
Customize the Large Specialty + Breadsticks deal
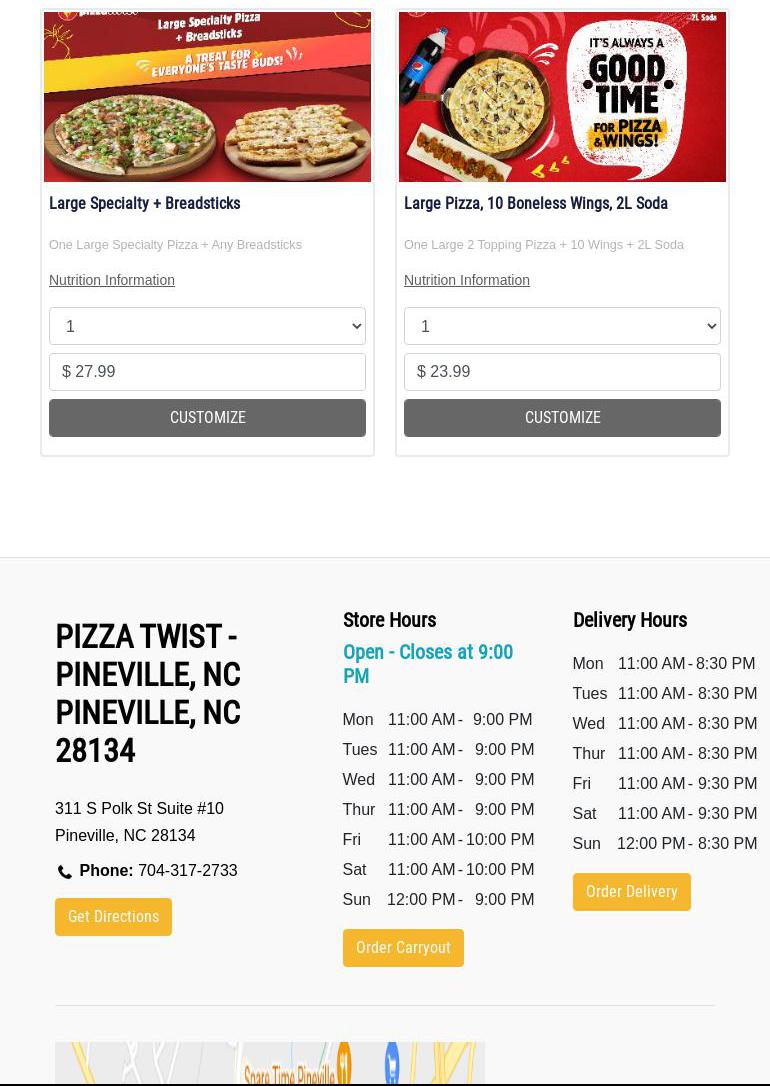[207, 418]
